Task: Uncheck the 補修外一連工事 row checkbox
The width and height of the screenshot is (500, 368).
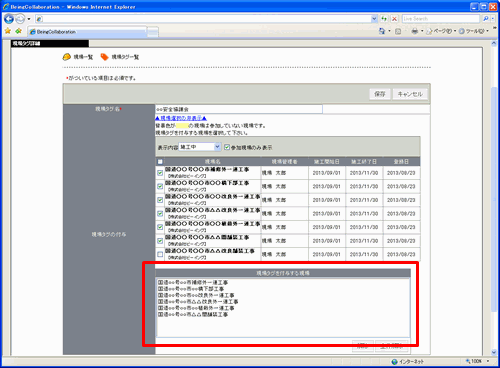Action: pos(160,173)
